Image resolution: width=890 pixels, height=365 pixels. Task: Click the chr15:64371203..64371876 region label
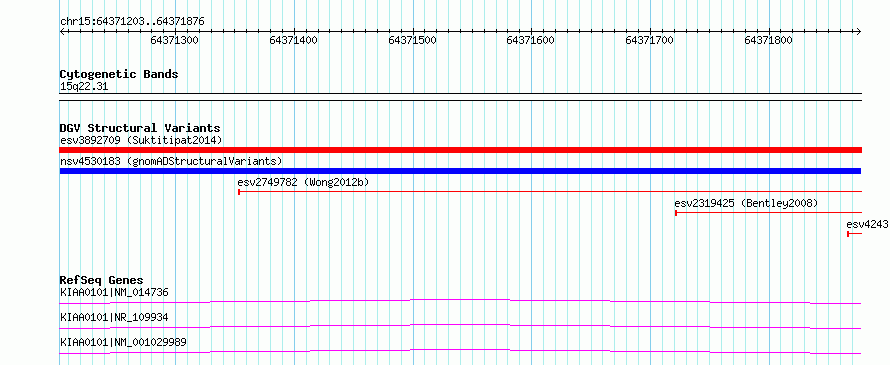[x=132, y=22]
